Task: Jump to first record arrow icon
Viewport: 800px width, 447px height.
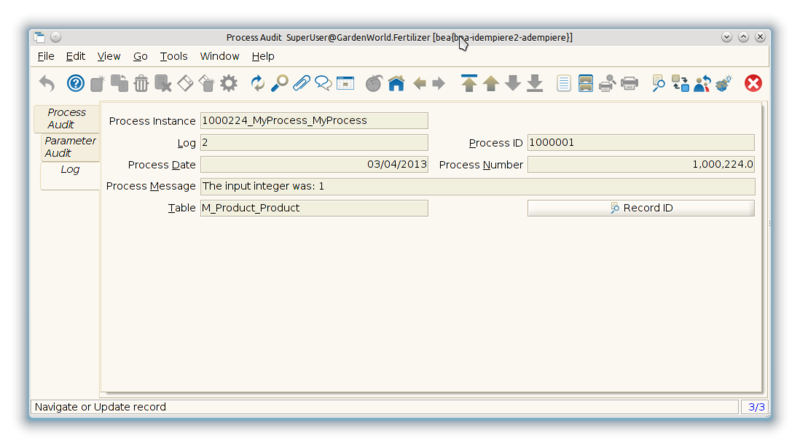Action: coord(469,83)
